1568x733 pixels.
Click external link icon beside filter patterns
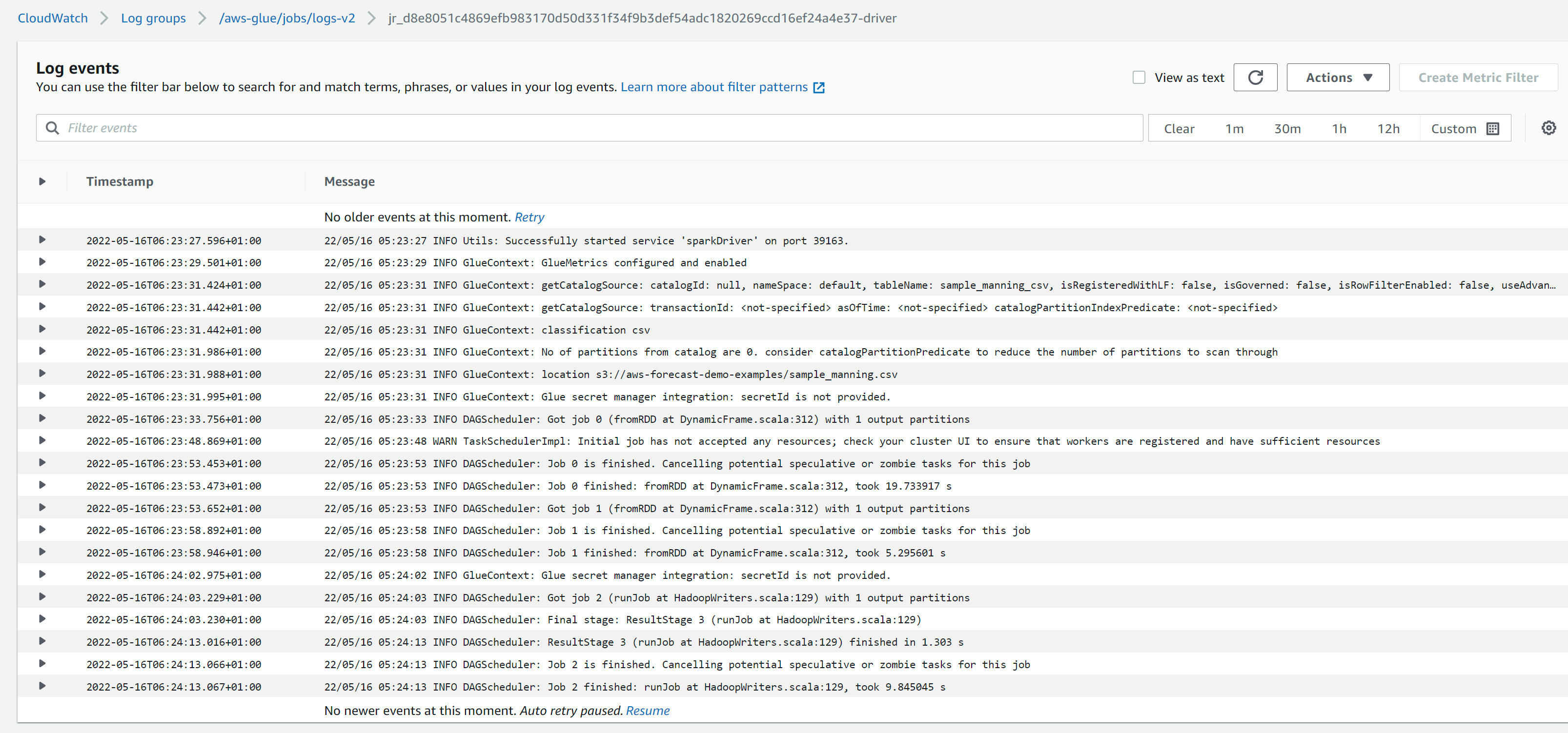819,88
